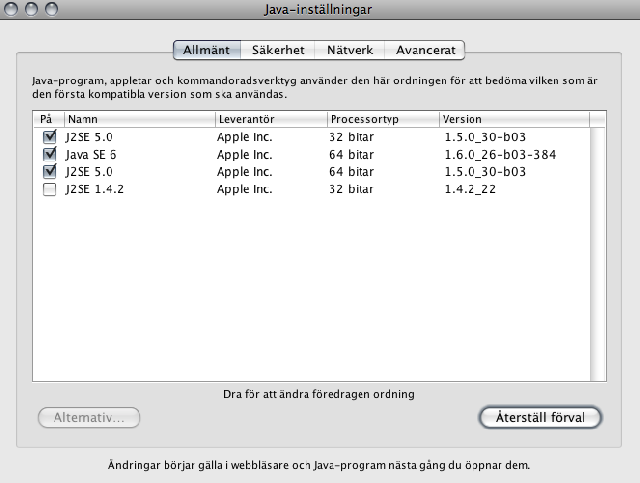
Task: Click version 1.6.0_26-b03-384 cell
Action: click(500, 155)
